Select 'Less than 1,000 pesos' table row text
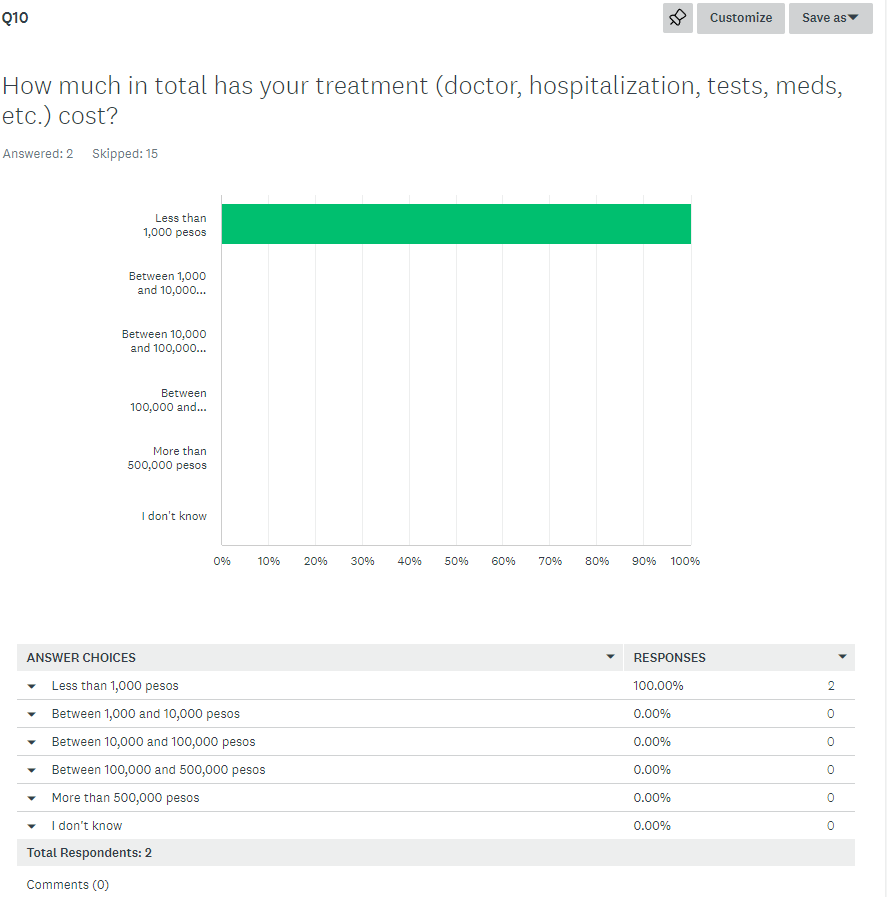The width and height of the screenshot is (887, 897). (x=115, y=686)
